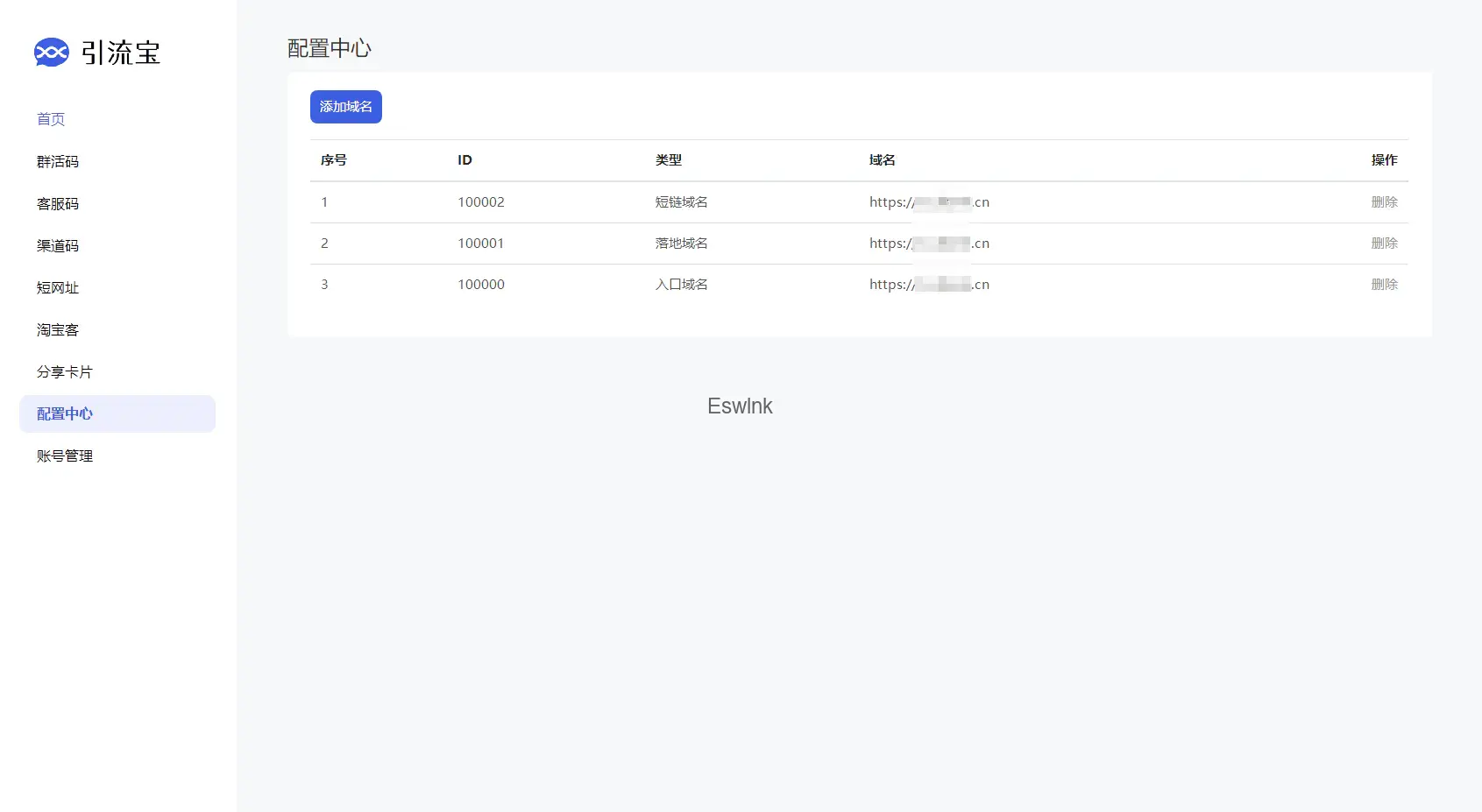Switch to 分享卡片 section
This screenshot has width=1482, height=812.
pos(64,371)
